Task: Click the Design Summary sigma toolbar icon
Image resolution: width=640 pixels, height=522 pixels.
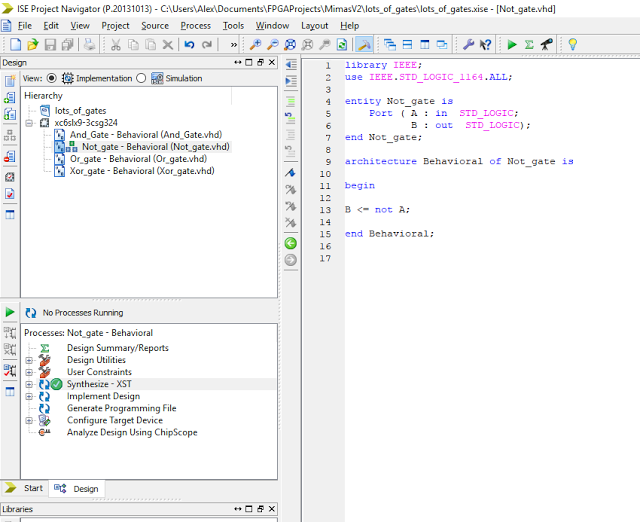Action: tap(529, 44)
